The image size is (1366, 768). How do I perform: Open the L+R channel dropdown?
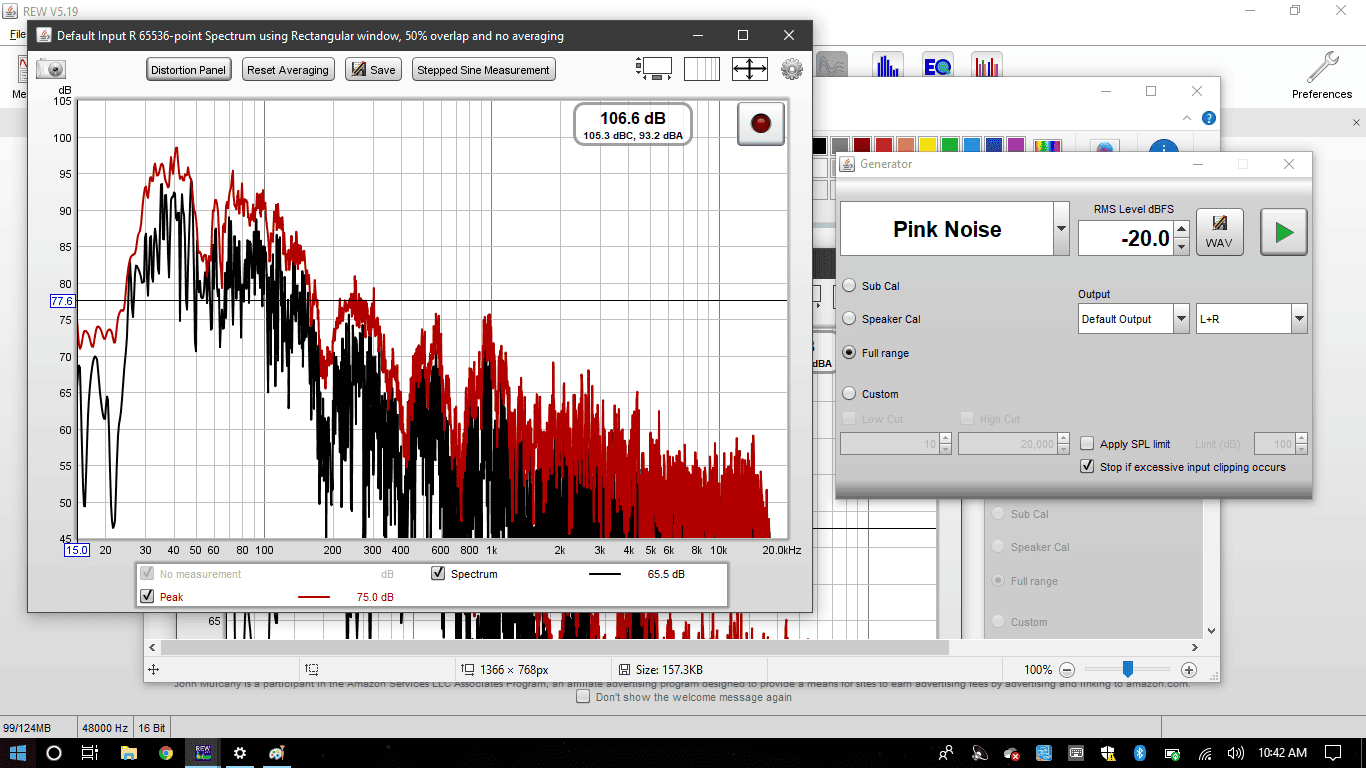(x=1299, y=319)
